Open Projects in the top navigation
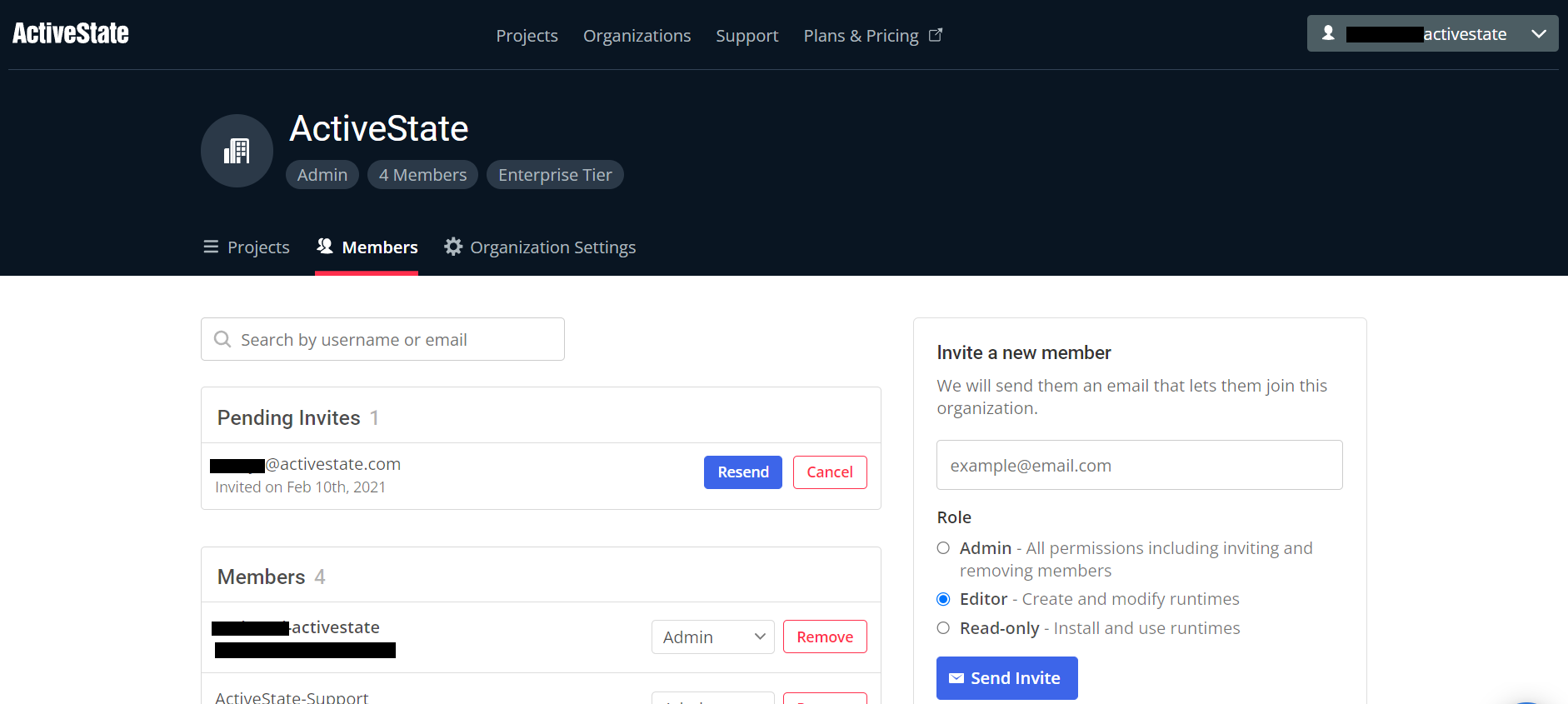1568x704 pixels. [x=527, y=36]
